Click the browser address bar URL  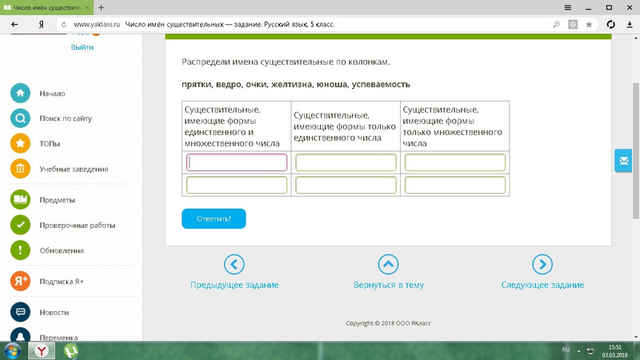97,24
